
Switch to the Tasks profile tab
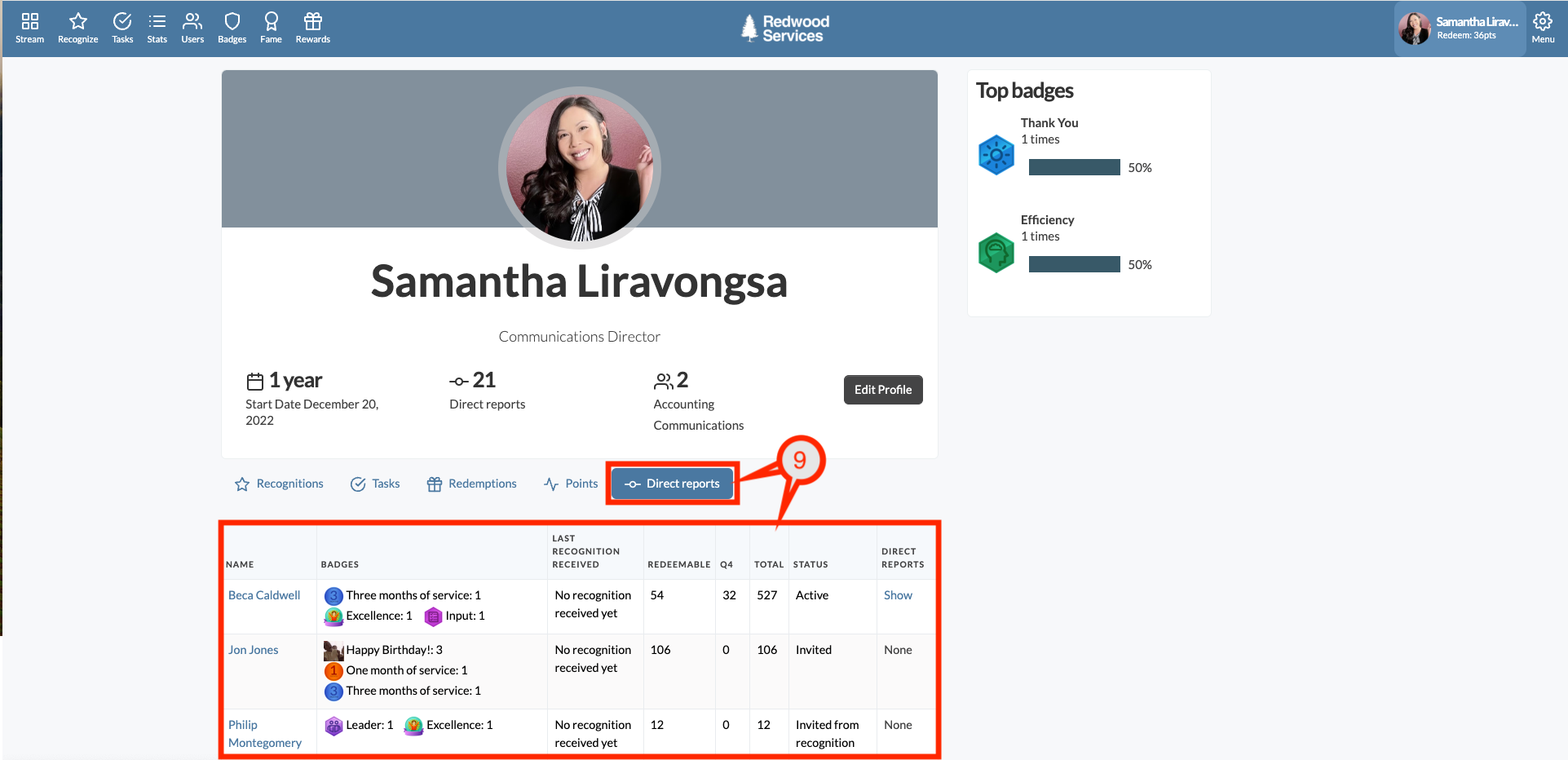click(x=375, y=484)
